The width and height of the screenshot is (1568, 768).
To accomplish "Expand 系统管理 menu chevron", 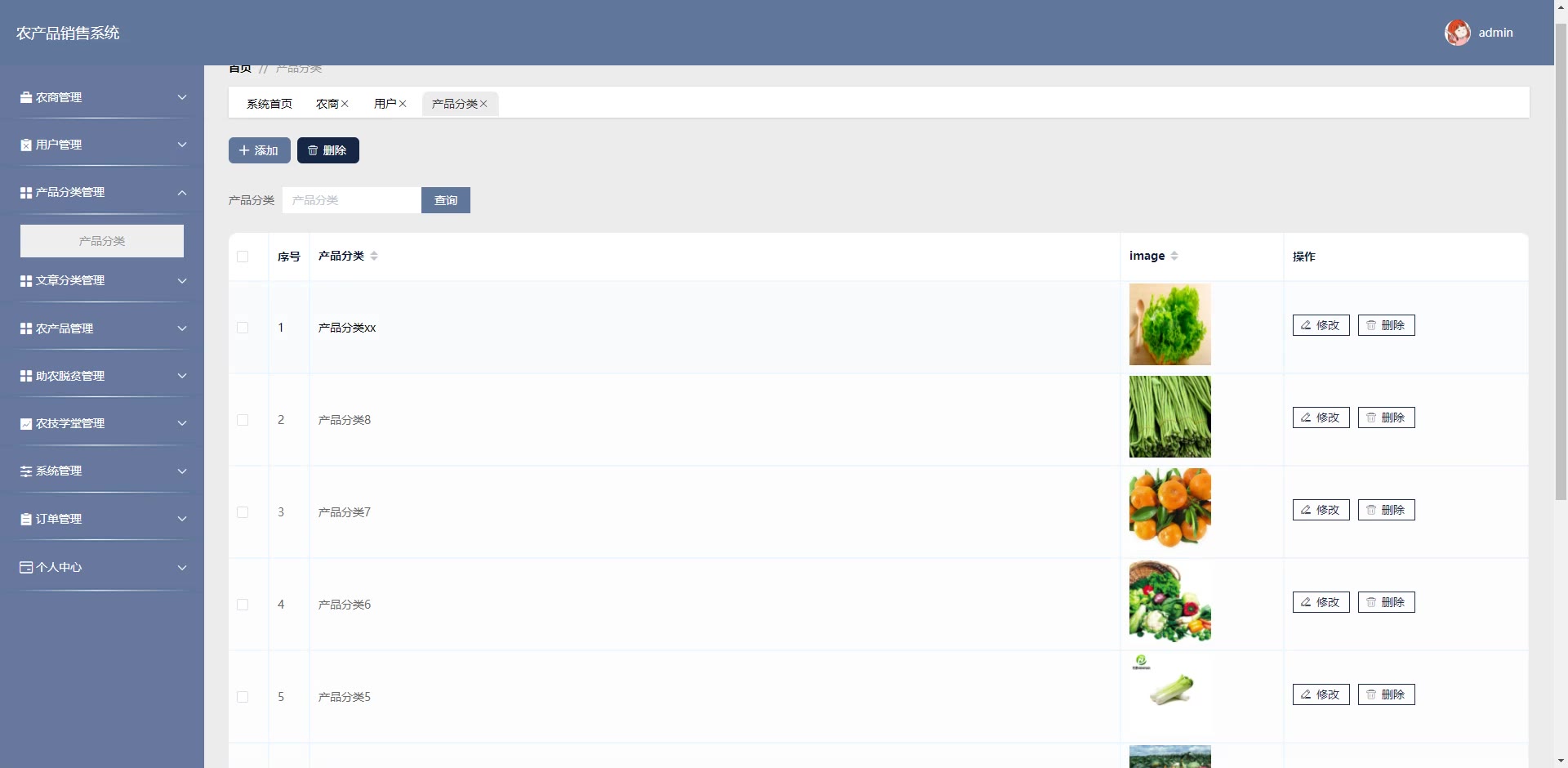I will tap(182, 471).
